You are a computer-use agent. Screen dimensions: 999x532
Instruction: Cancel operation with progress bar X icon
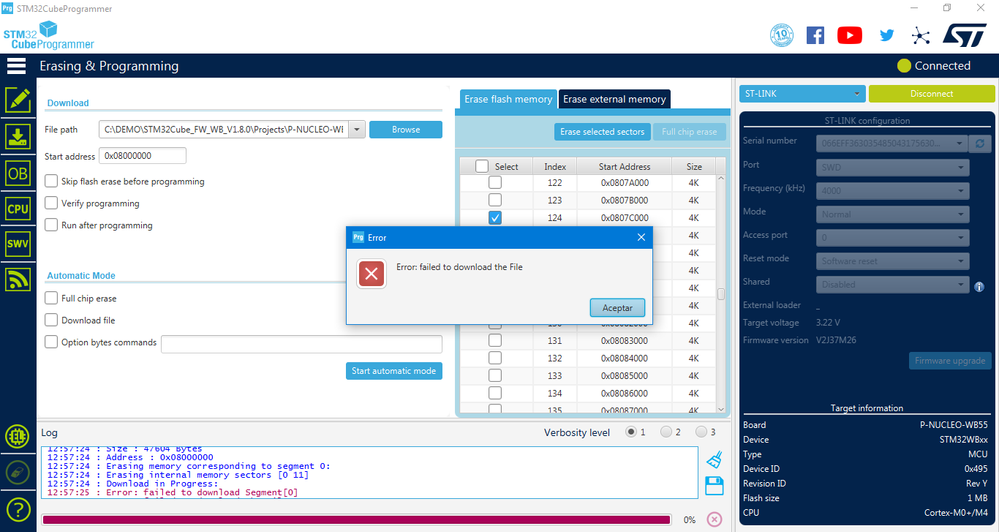[x=715, y=519]
